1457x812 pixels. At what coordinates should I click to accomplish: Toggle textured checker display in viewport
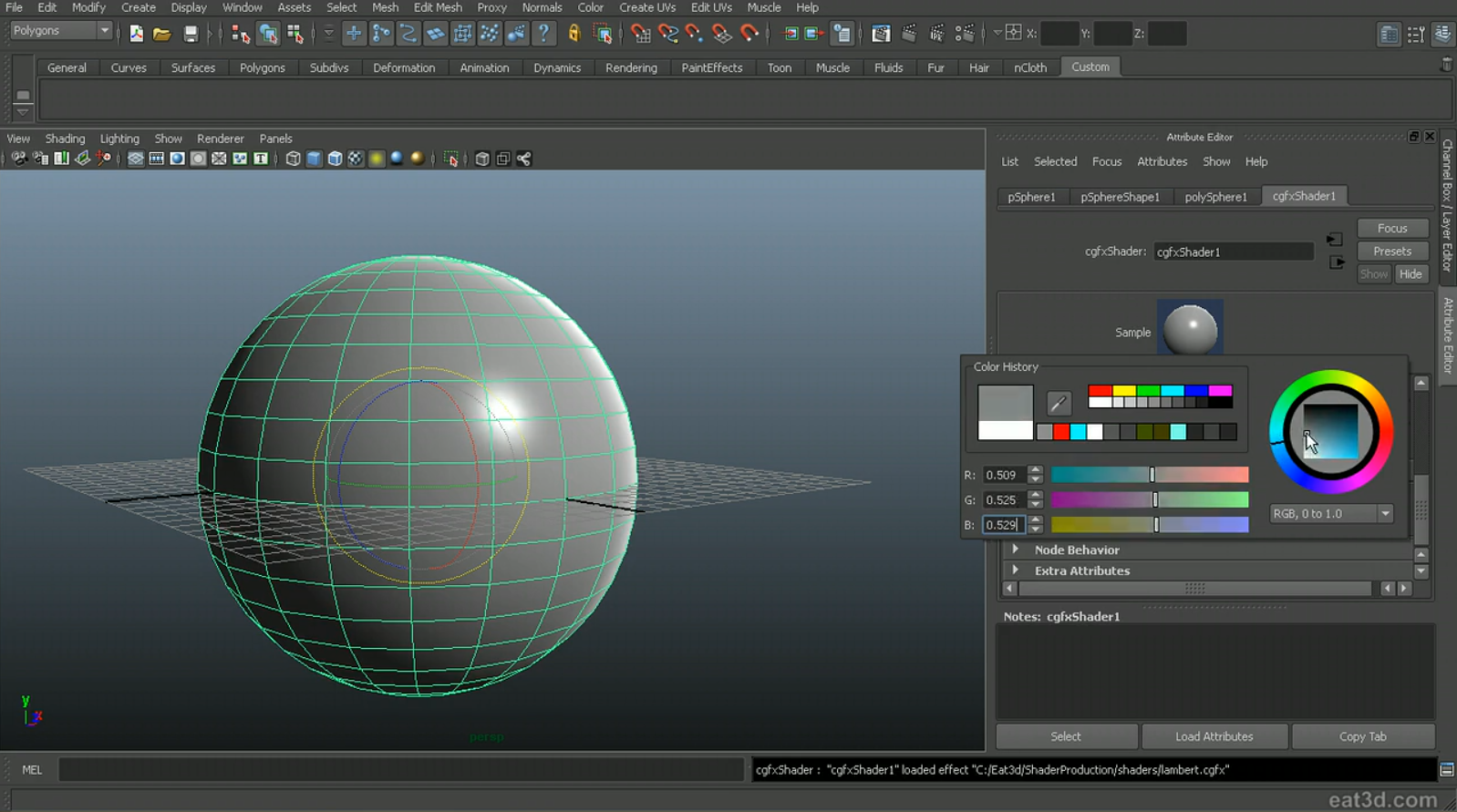355,159
